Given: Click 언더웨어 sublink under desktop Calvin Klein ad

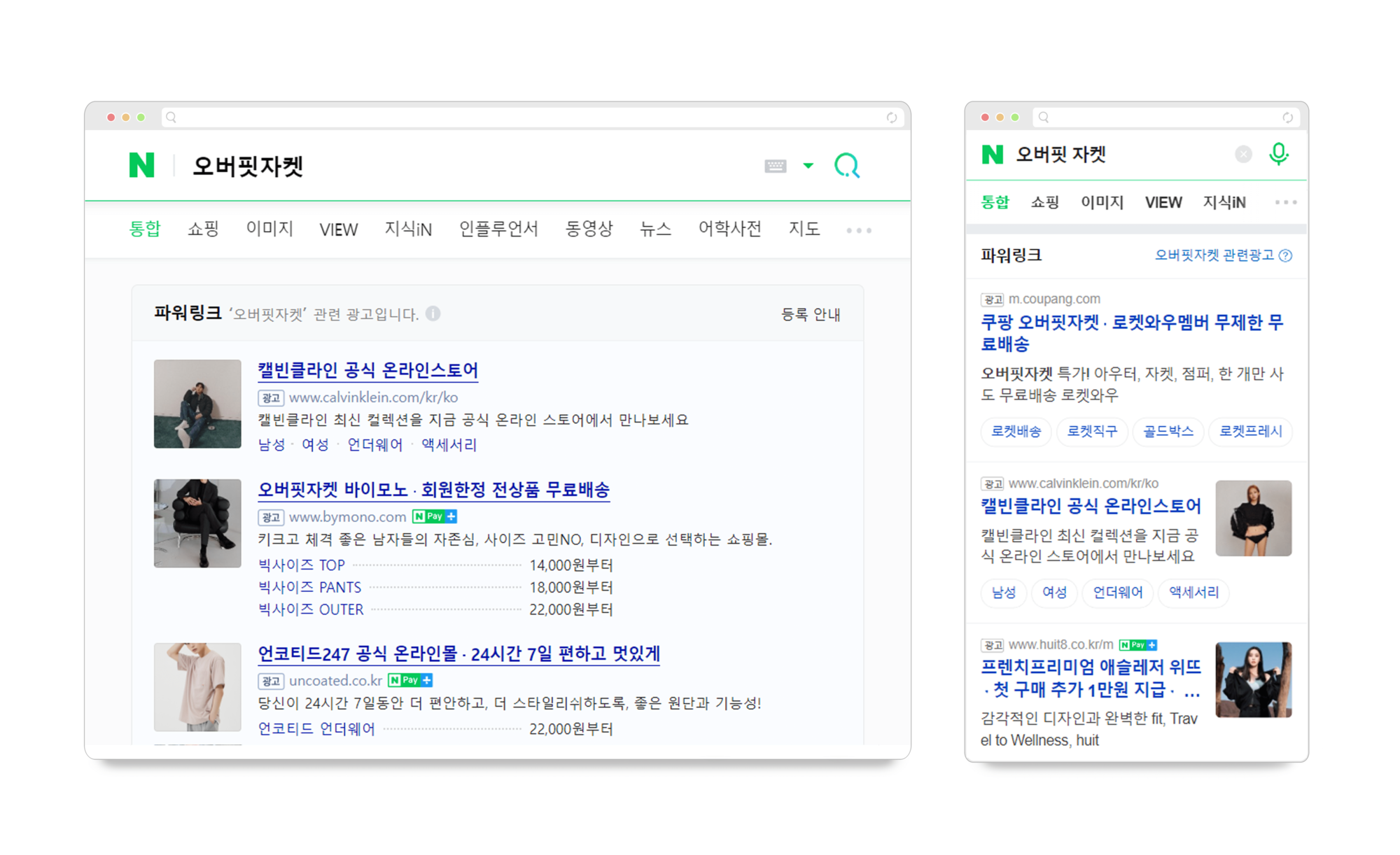Looking at the screenshot, I should click(374, 444).
